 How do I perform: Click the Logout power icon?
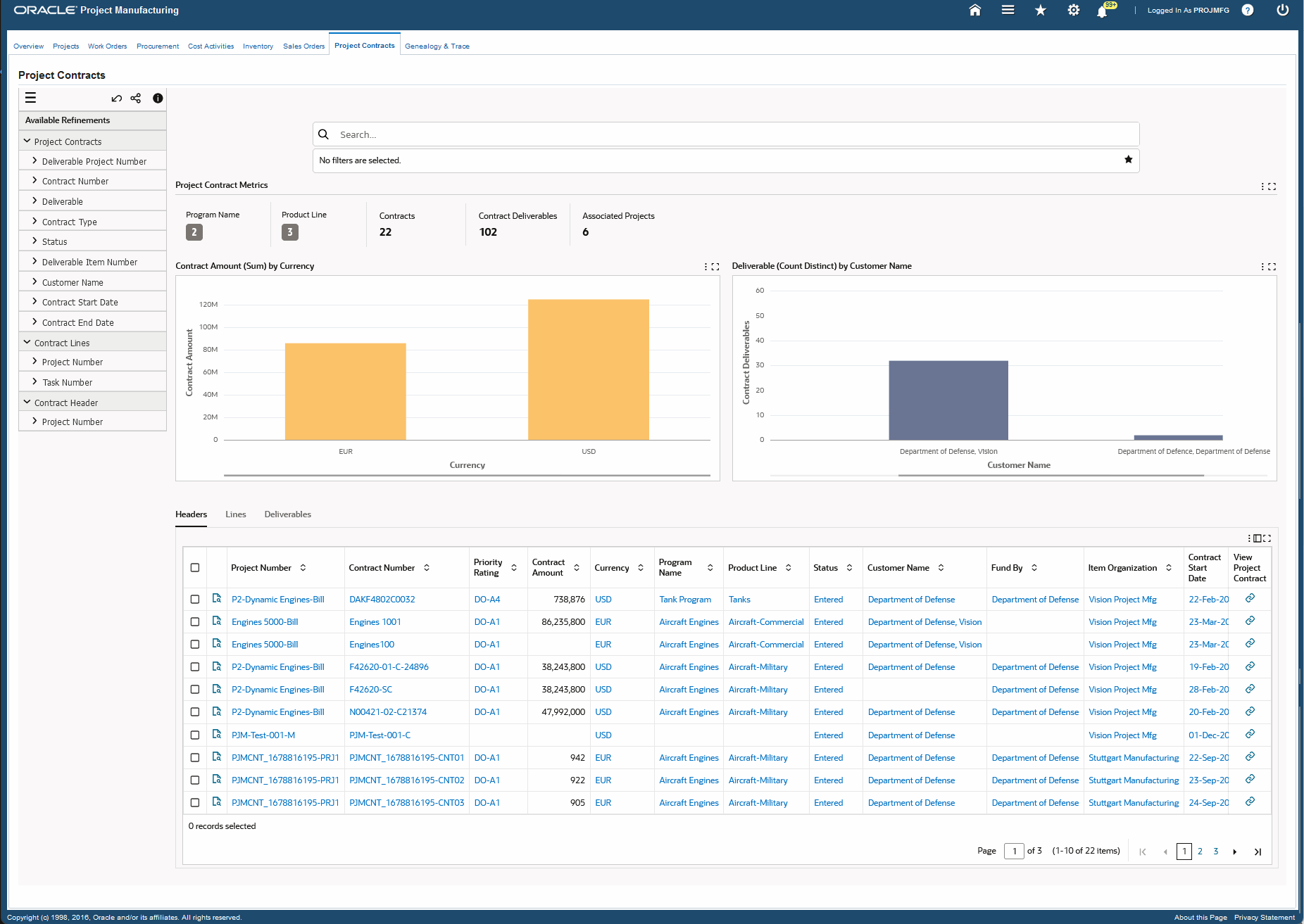[1282, 10]
